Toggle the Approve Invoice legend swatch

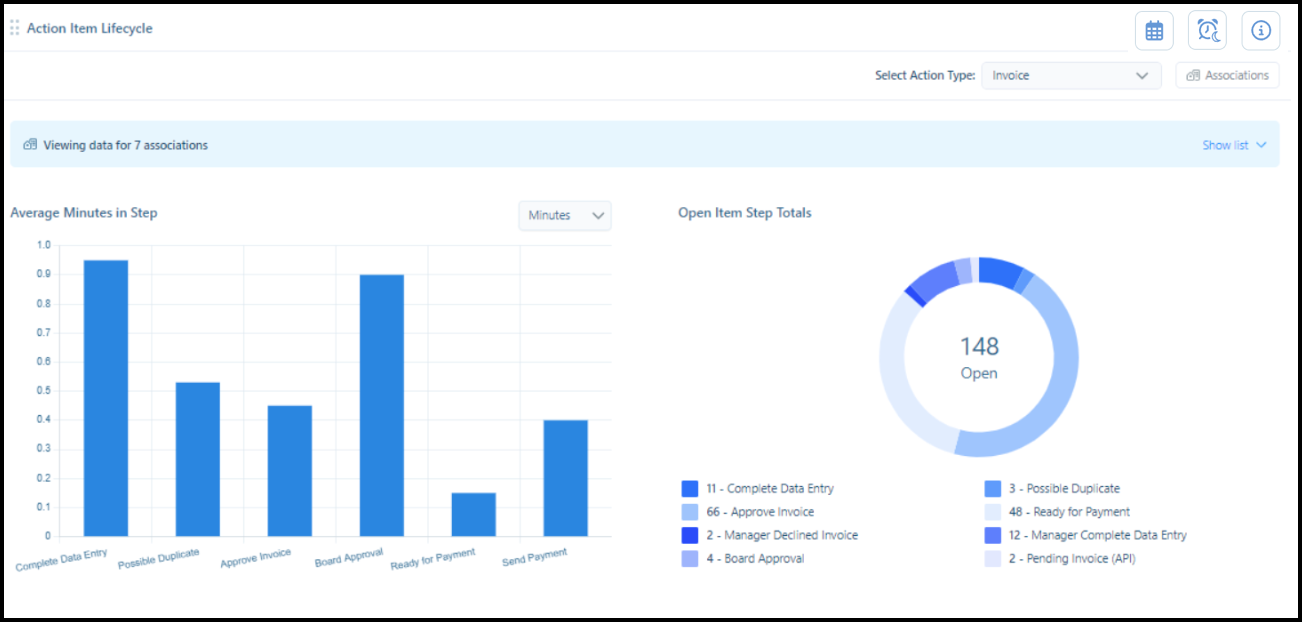(690, 512)
